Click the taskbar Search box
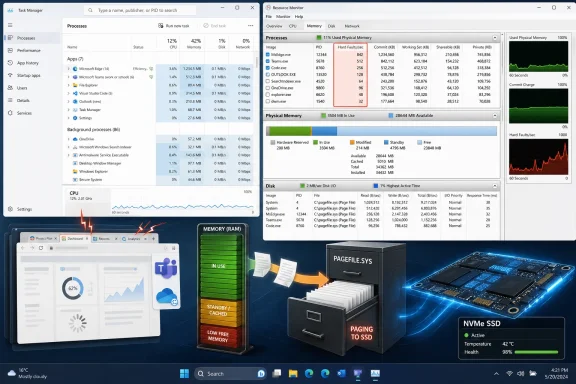This screenshot has width=576, height=384. [230, 374]
